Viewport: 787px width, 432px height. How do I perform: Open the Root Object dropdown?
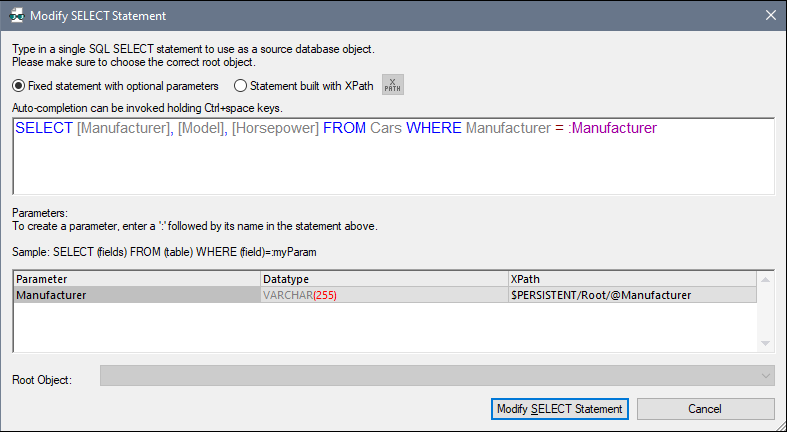coord(766,376)
